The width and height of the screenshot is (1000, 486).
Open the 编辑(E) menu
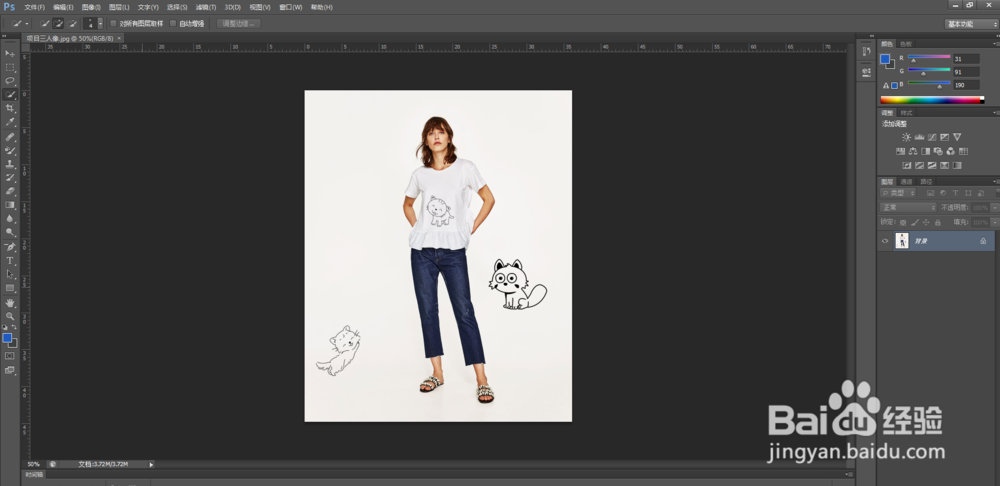[x=63, y=7]
